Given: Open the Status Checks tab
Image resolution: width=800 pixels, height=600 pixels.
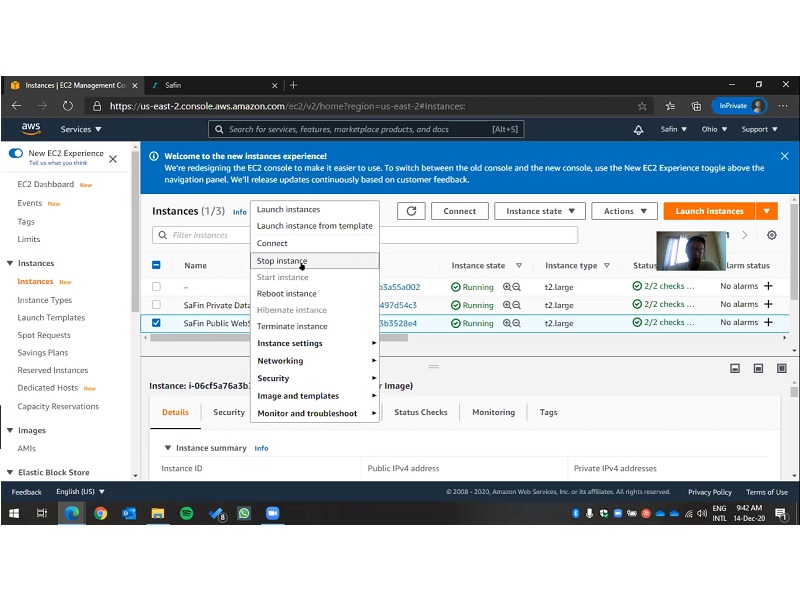Looking at the screenshot, I should (420, 412).
